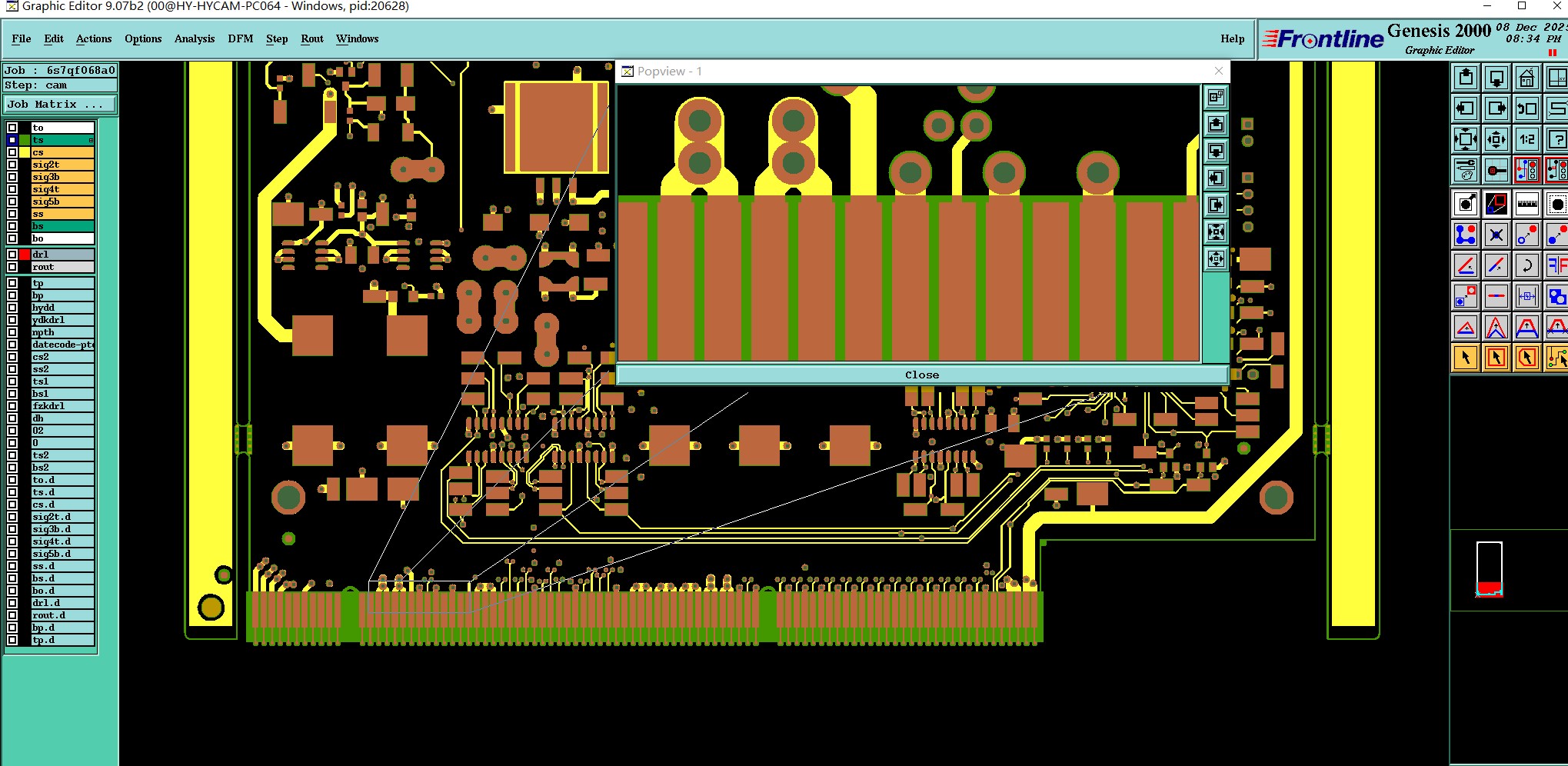The height and width of the screenshot is (766, 1568).
Task: Click the ruler measure tool icon
Action: click(x=1526, y=204)
